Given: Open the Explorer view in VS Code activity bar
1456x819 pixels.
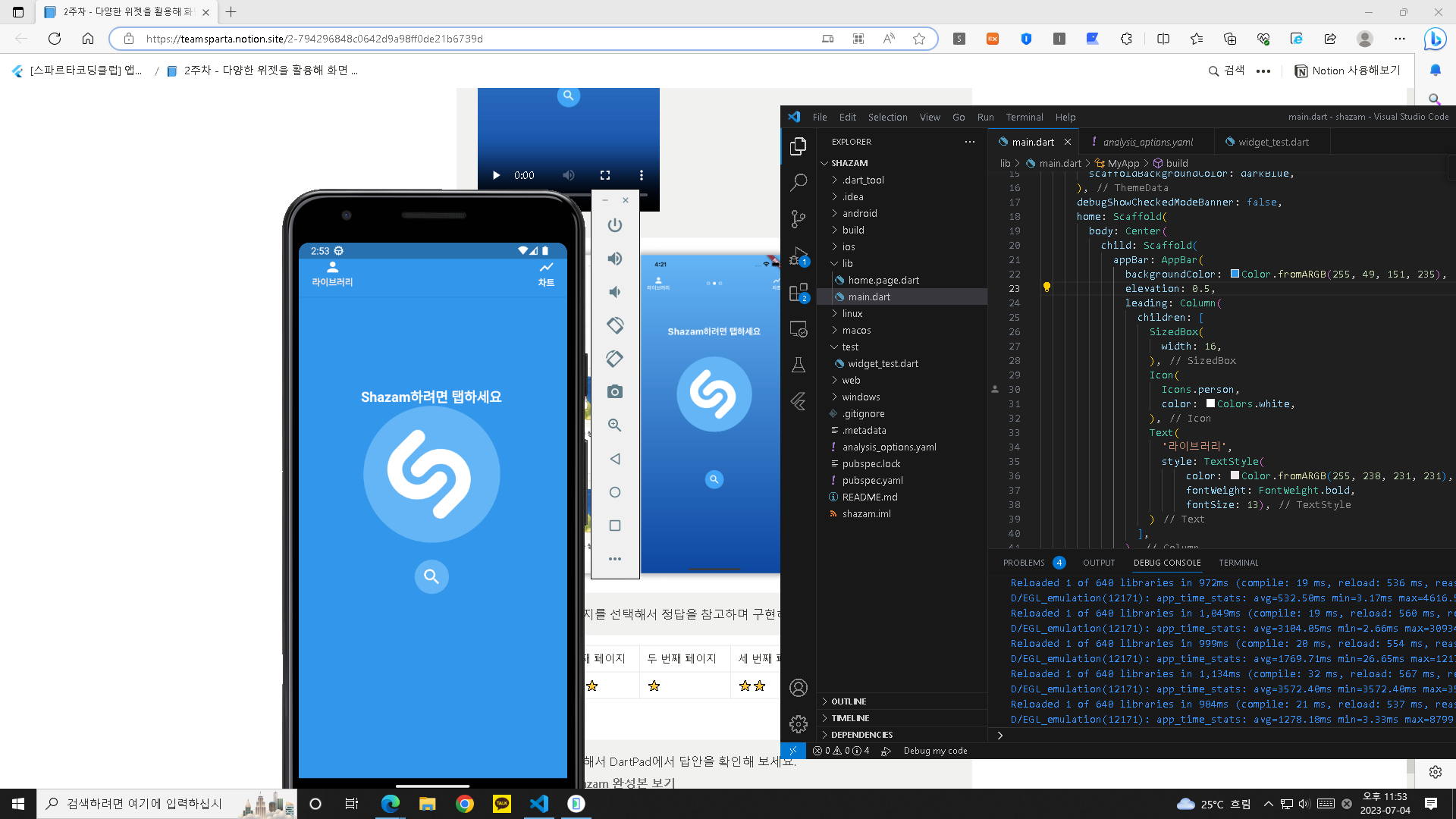Looking at the screenshot, I should pos(799,146).
